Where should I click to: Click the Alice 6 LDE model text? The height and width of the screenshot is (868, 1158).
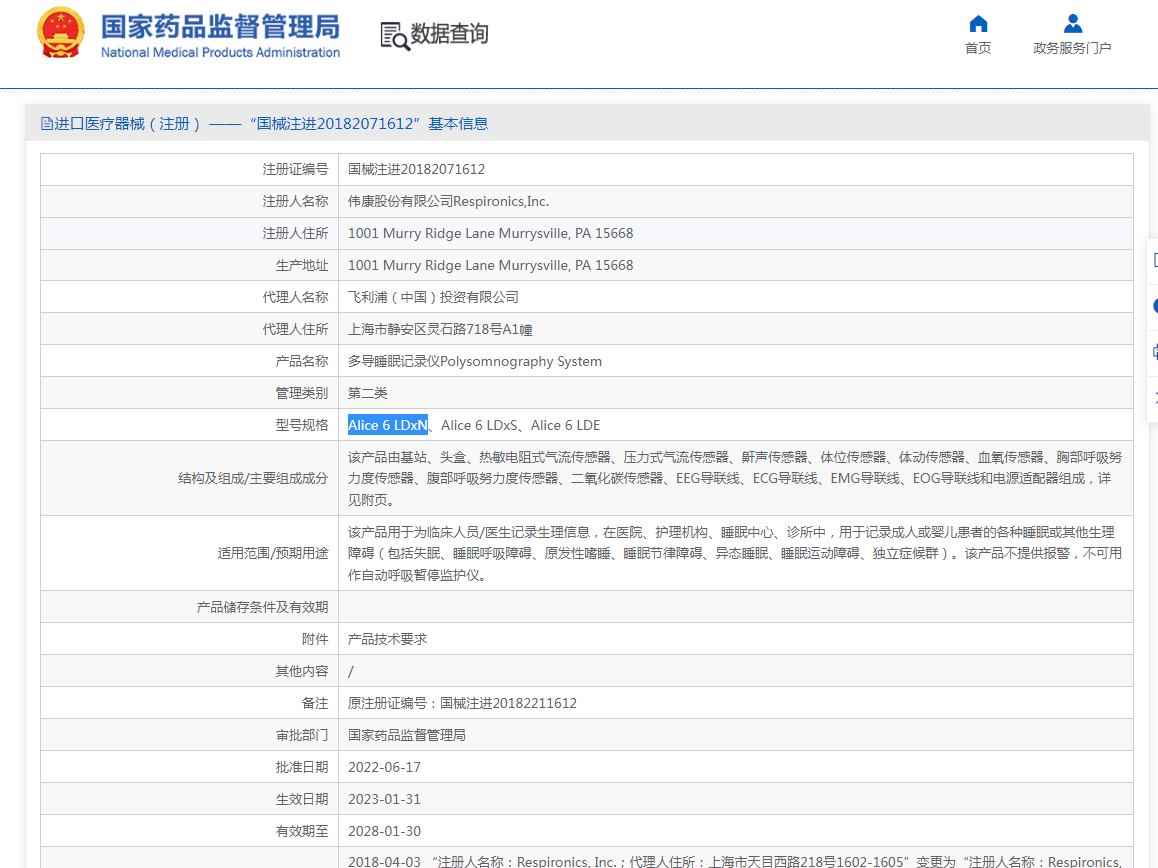point(566,426)
